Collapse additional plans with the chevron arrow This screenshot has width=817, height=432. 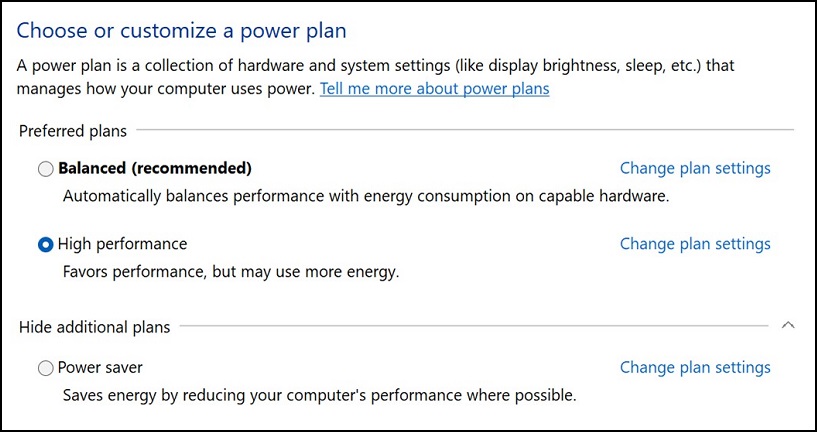click(x=787, y=325)
